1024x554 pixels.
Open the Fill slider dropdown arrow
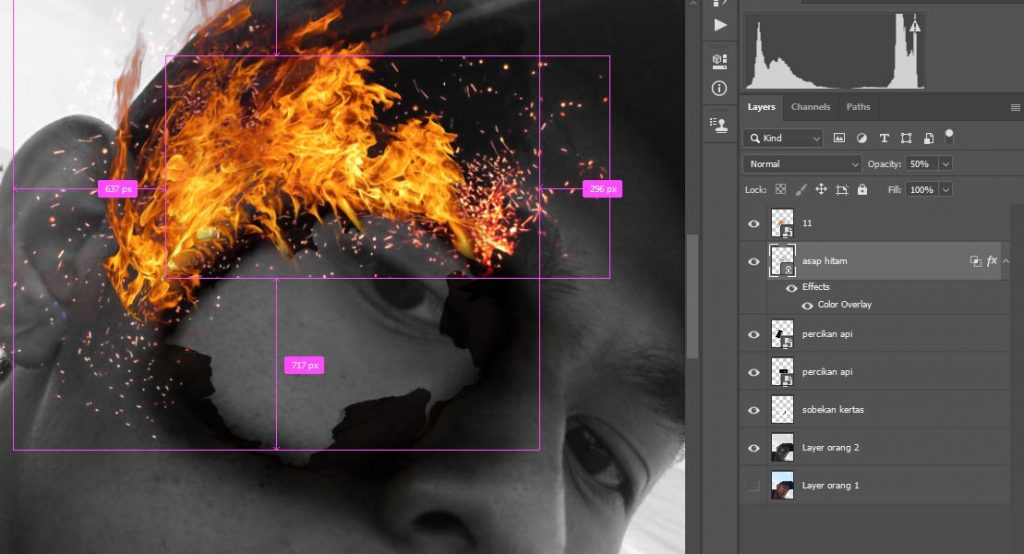point(946,189)
